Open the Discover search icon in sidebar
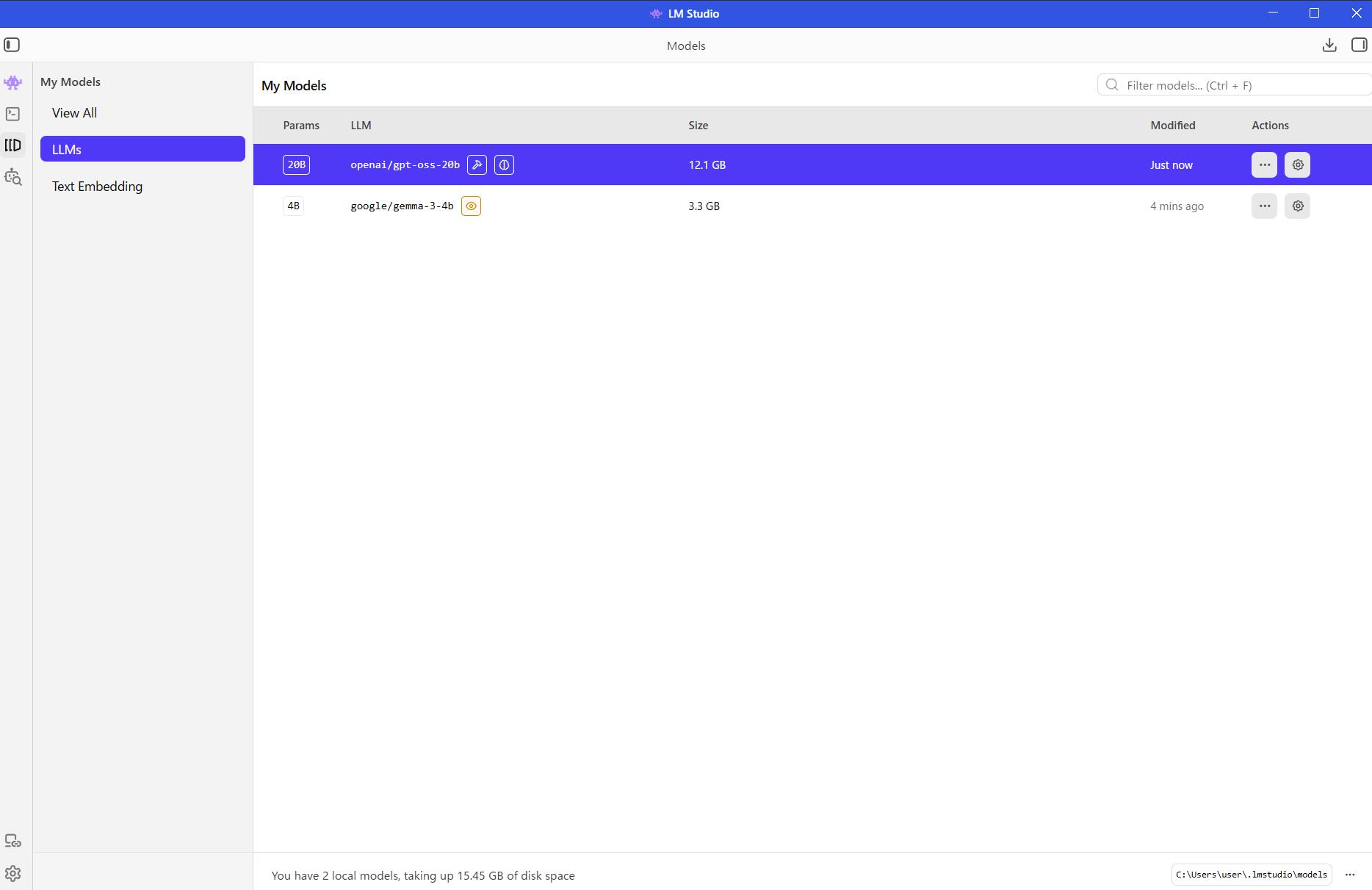 click(12, 177)
